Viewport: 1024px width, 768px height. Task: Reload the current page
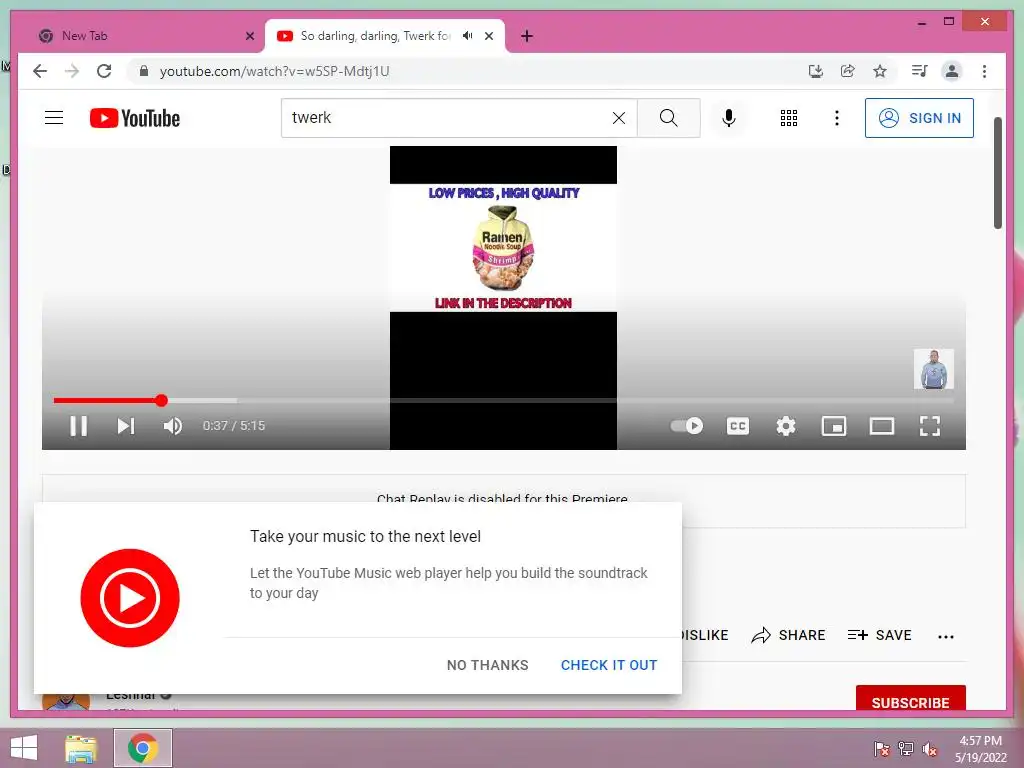[x=104, y=71]
